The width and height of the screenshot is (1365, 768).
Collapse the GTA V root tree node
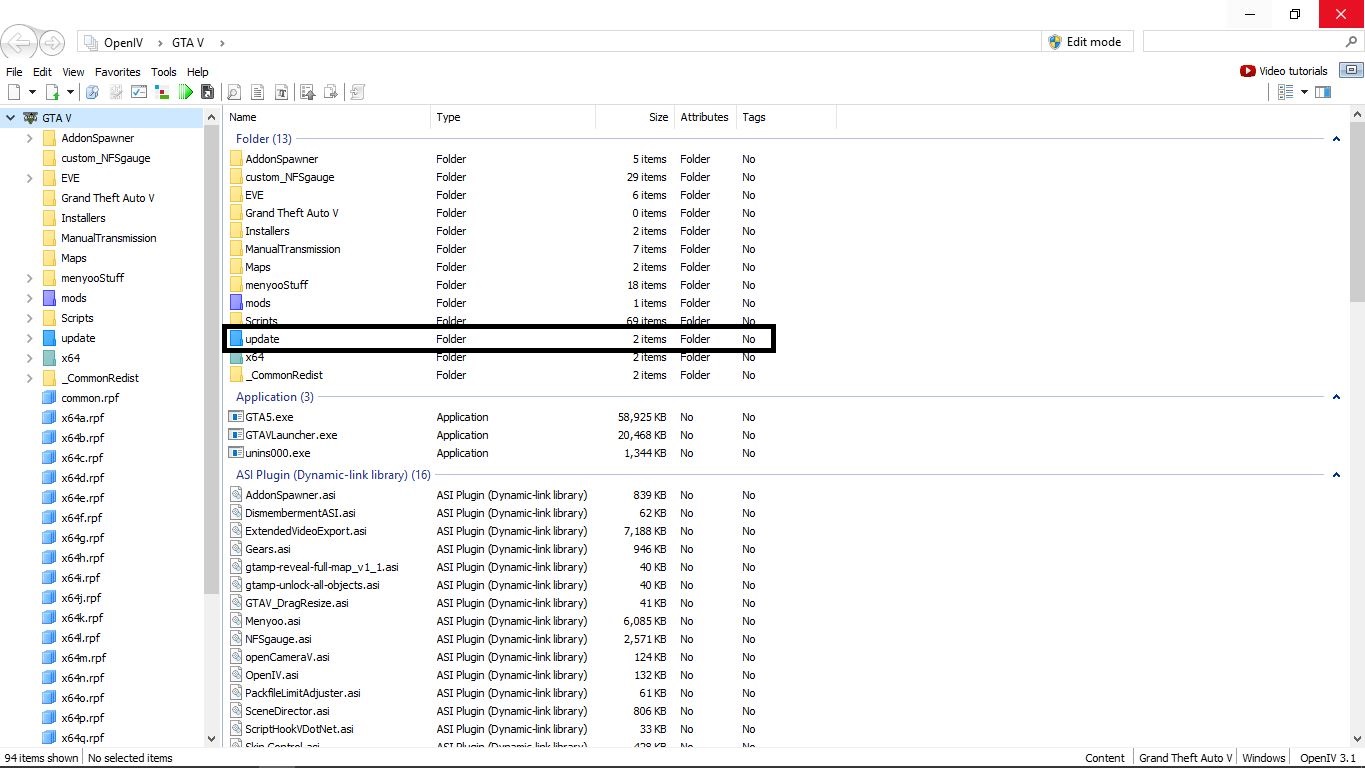pos(10,118)
